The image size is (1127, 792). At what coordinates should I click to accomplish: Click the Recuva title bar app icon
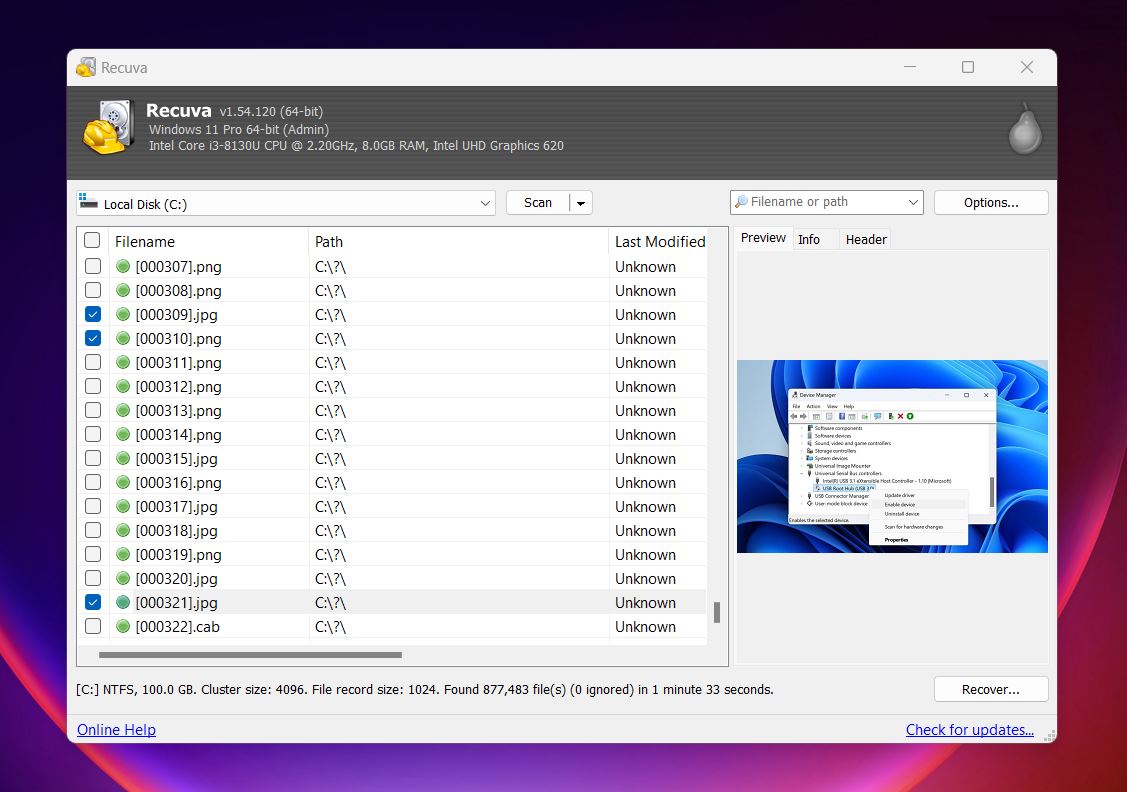86,68
